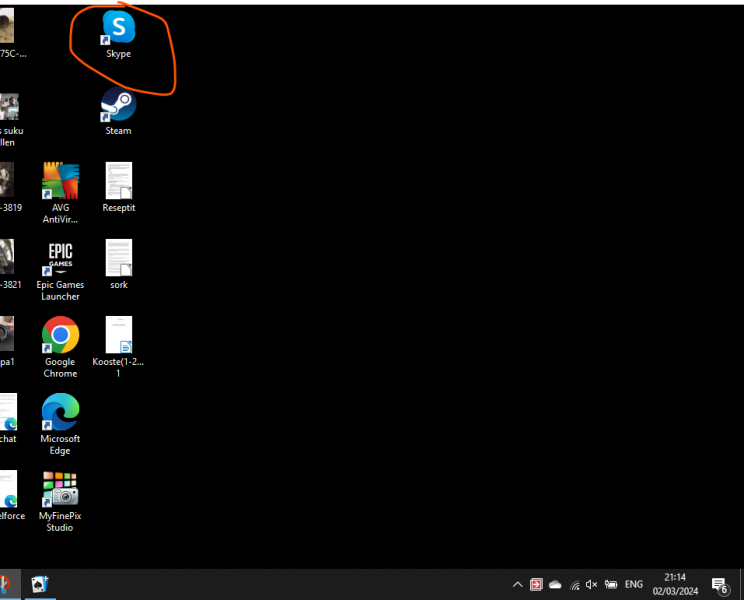The image size is (744, 600).
Task: Select the Steam desktop icon
Action: click(x=118, y=105)
